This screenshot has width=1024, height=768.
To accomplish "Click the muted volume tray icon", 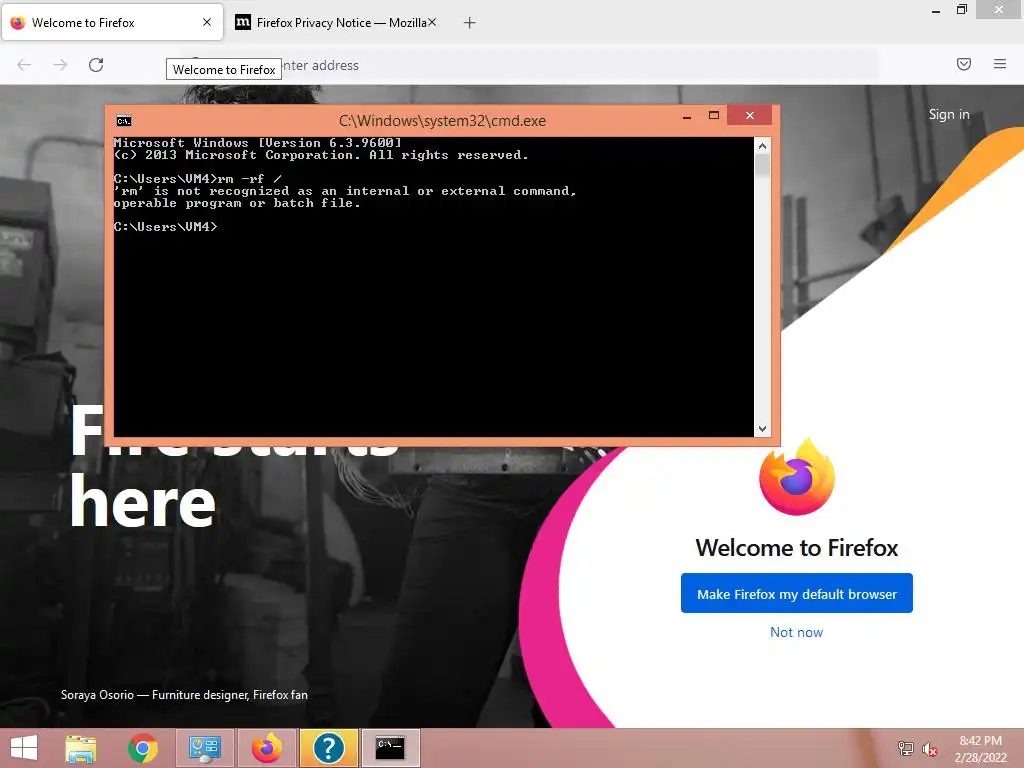I will pyautogui.click(x=929, y=749).
